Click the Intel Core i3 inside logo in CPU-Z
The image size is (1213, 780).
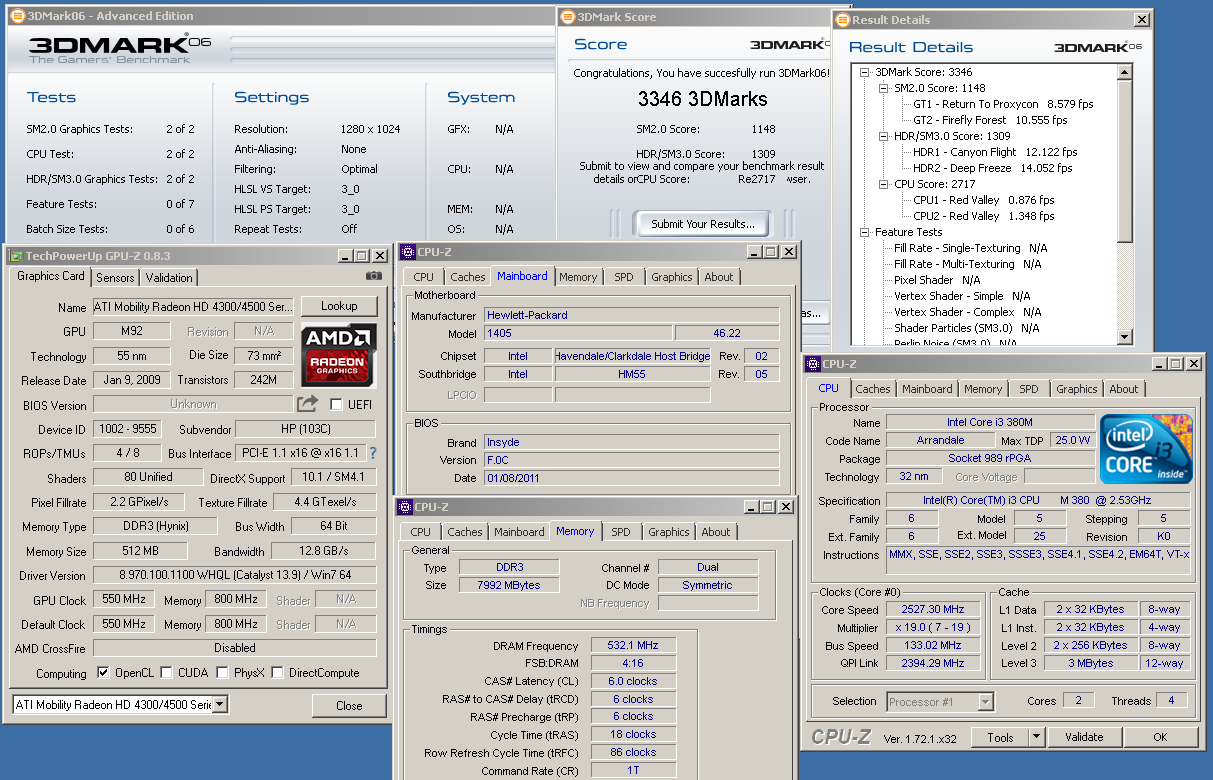click(1146, 449)
